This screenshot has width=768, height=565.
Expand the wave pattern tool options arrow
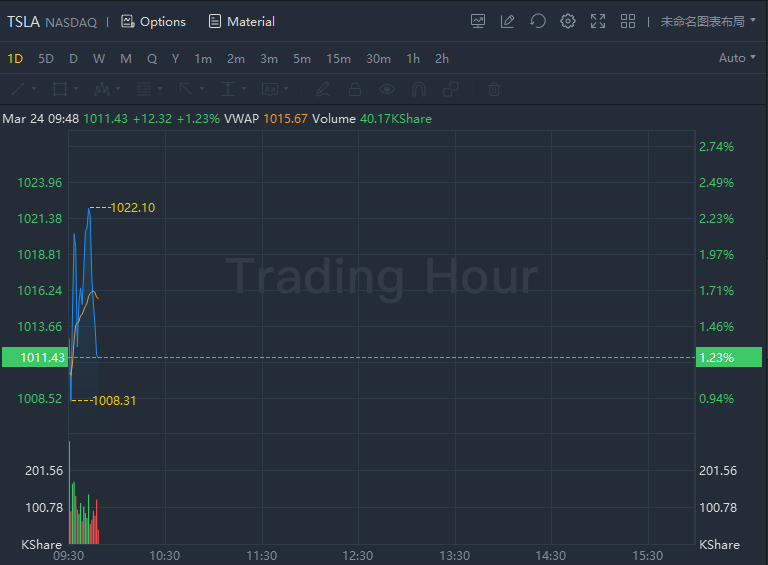118,89
